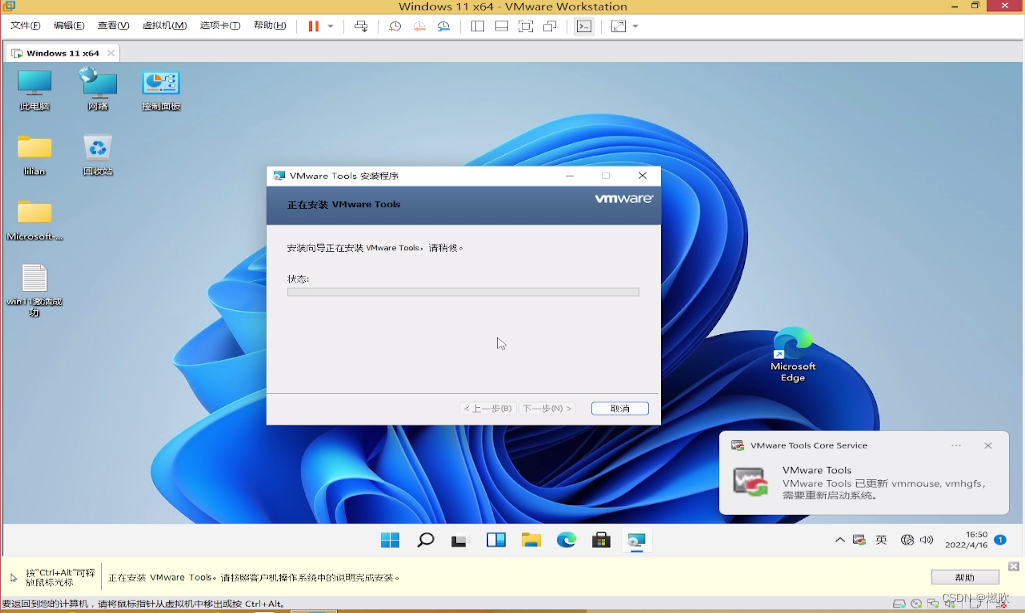Open the console view toolbar icon
The height and width of the screenshot is (613, 1025).
(584, 26)
